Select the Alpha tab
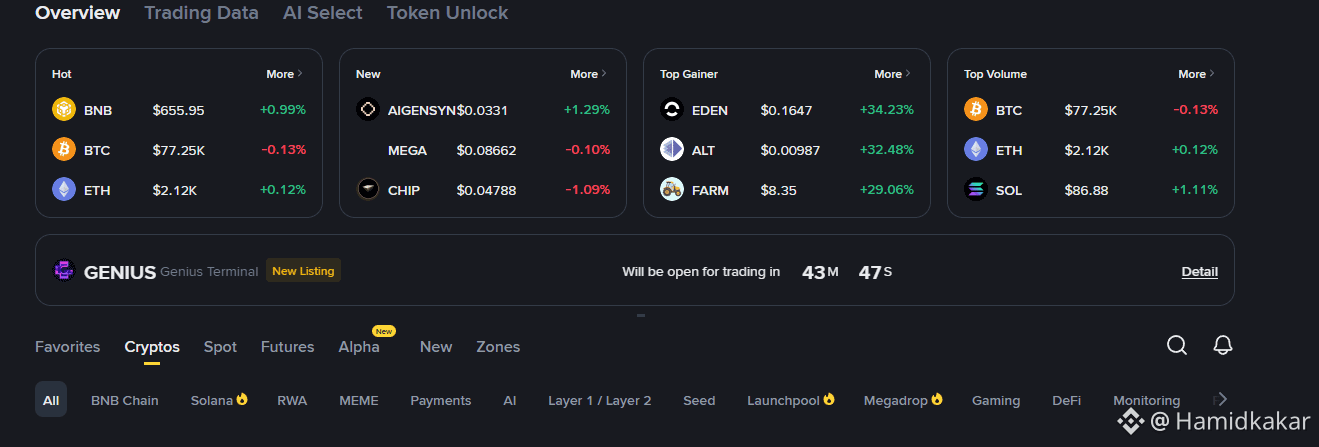This screenshot has height=447, width=1319. click(x=359, y=347)
